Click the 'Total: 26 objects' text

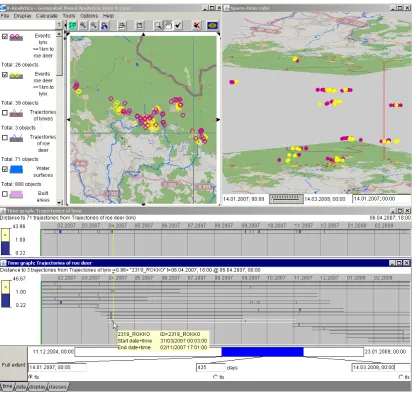click(20, 65)
